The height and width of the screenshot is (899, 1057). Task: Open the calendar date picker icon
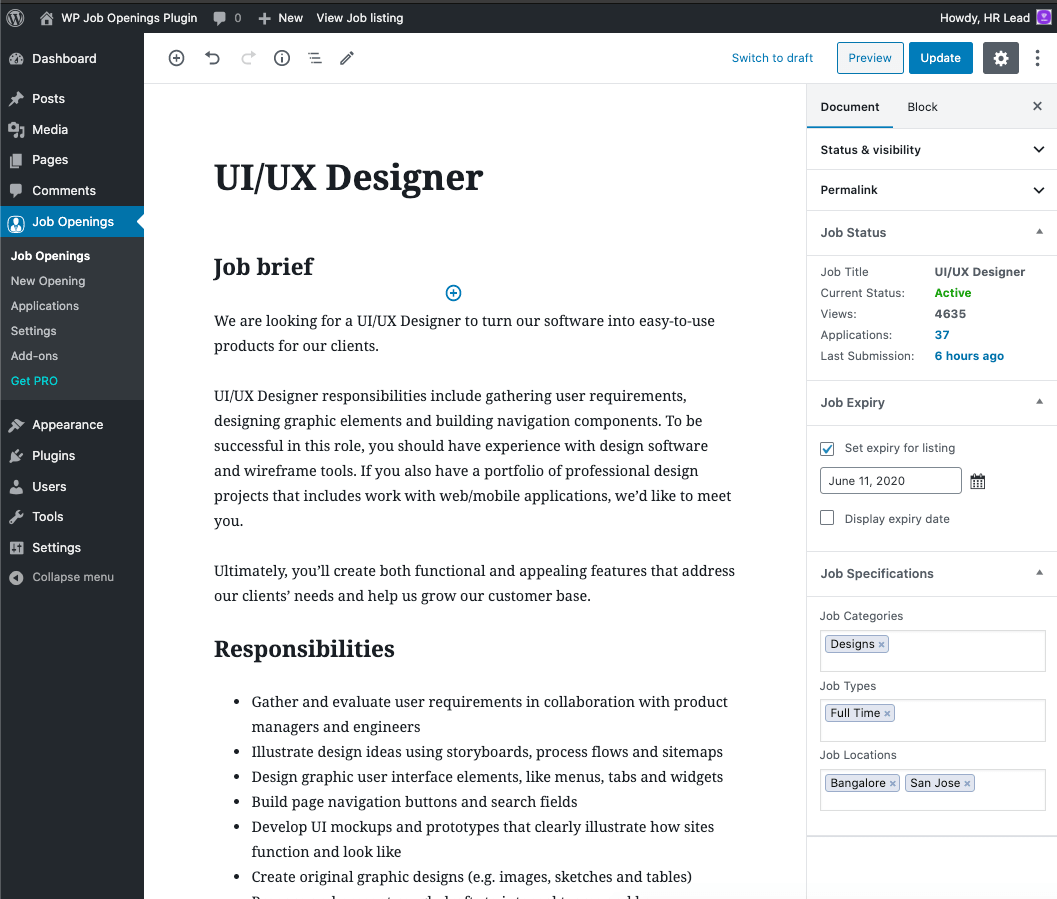[977, 481]
